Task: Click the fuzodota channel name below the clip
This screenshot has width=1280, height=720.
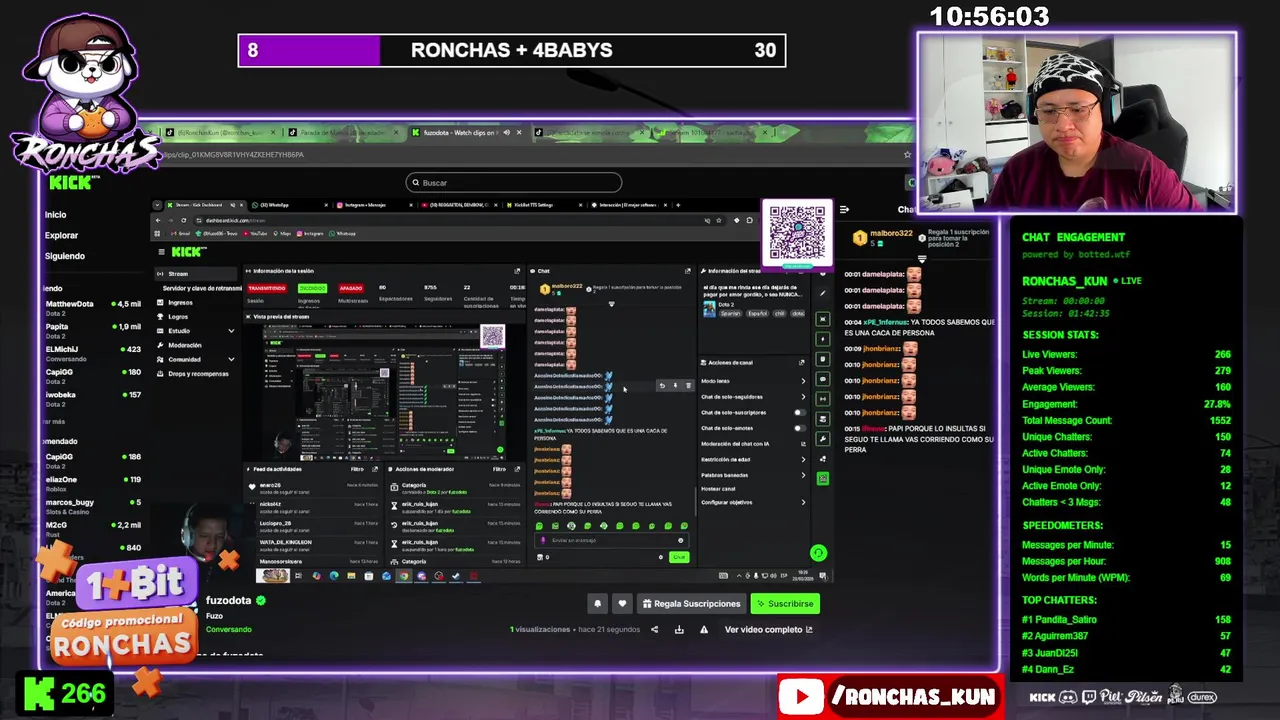Action: [228, 600]
